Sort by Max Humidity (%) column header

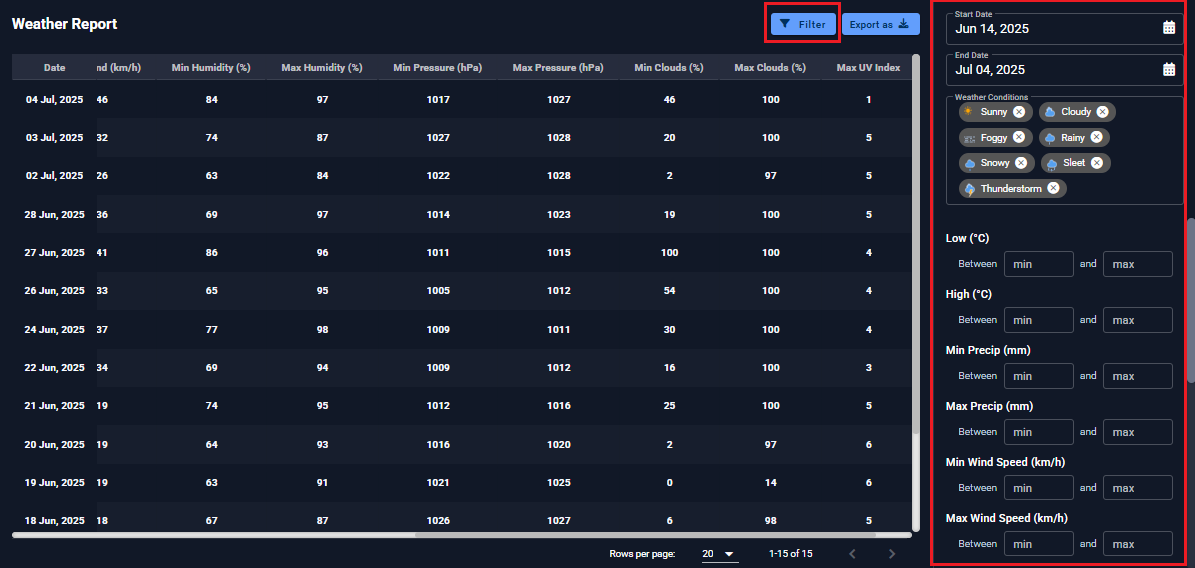pos(322,67)
